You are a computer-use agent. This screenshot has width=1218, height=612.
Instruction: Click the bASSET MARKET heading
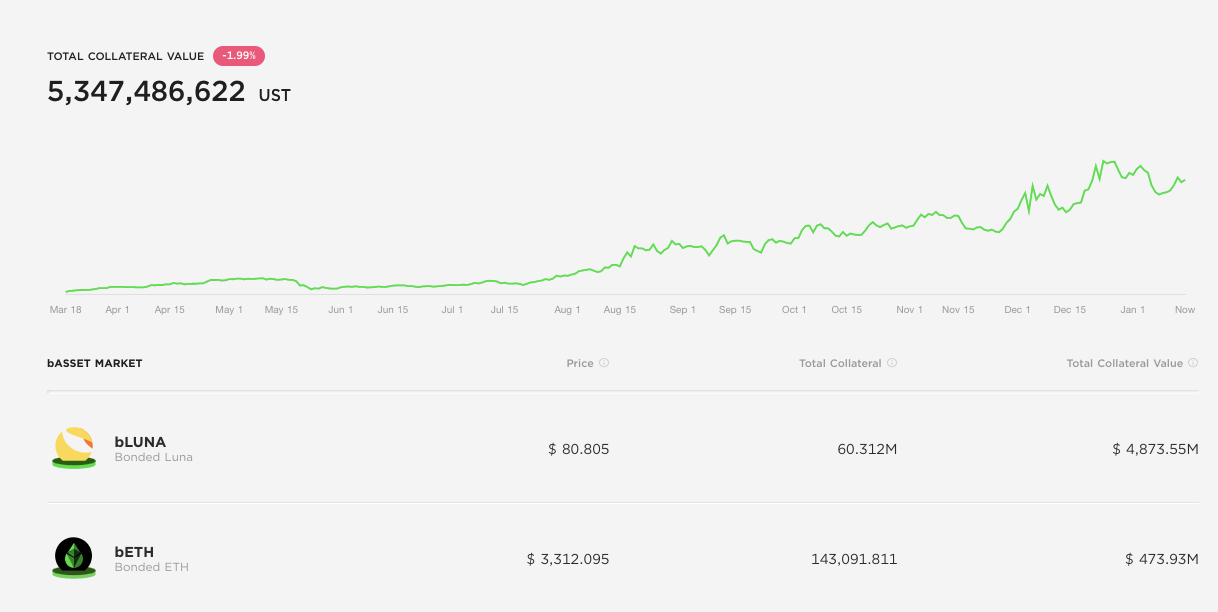coord(94,363)
